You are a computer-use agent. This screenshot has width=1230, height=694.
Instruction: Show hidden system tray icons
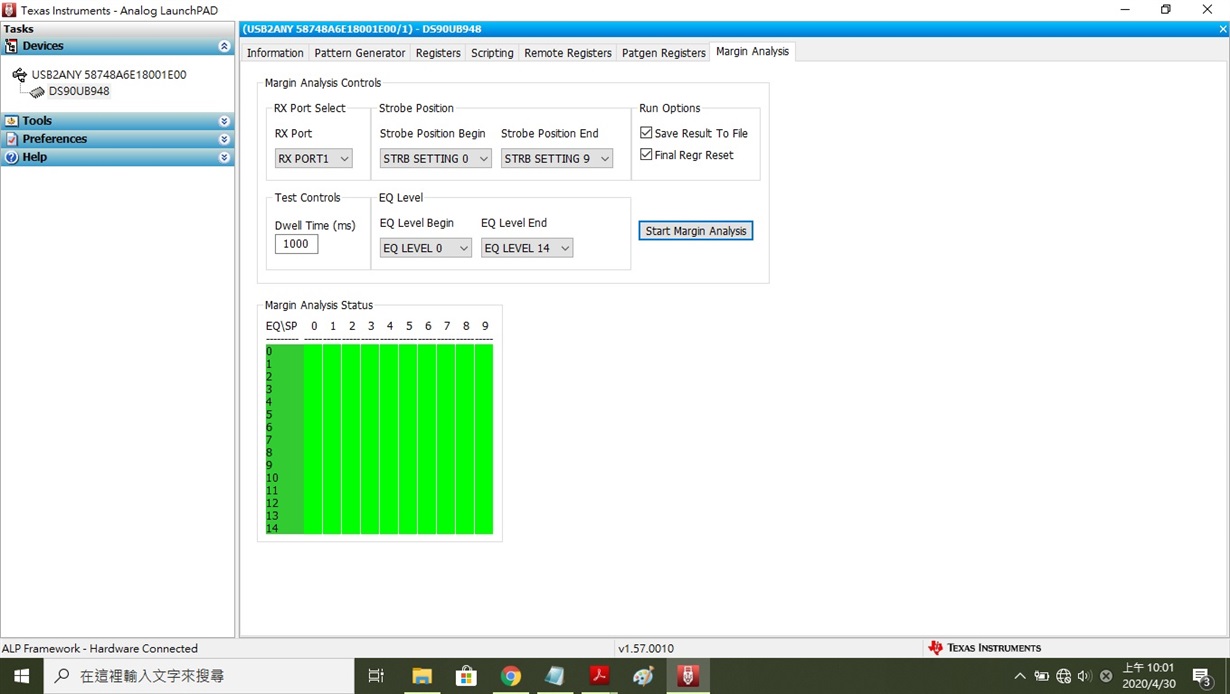tap(1019, 676)
